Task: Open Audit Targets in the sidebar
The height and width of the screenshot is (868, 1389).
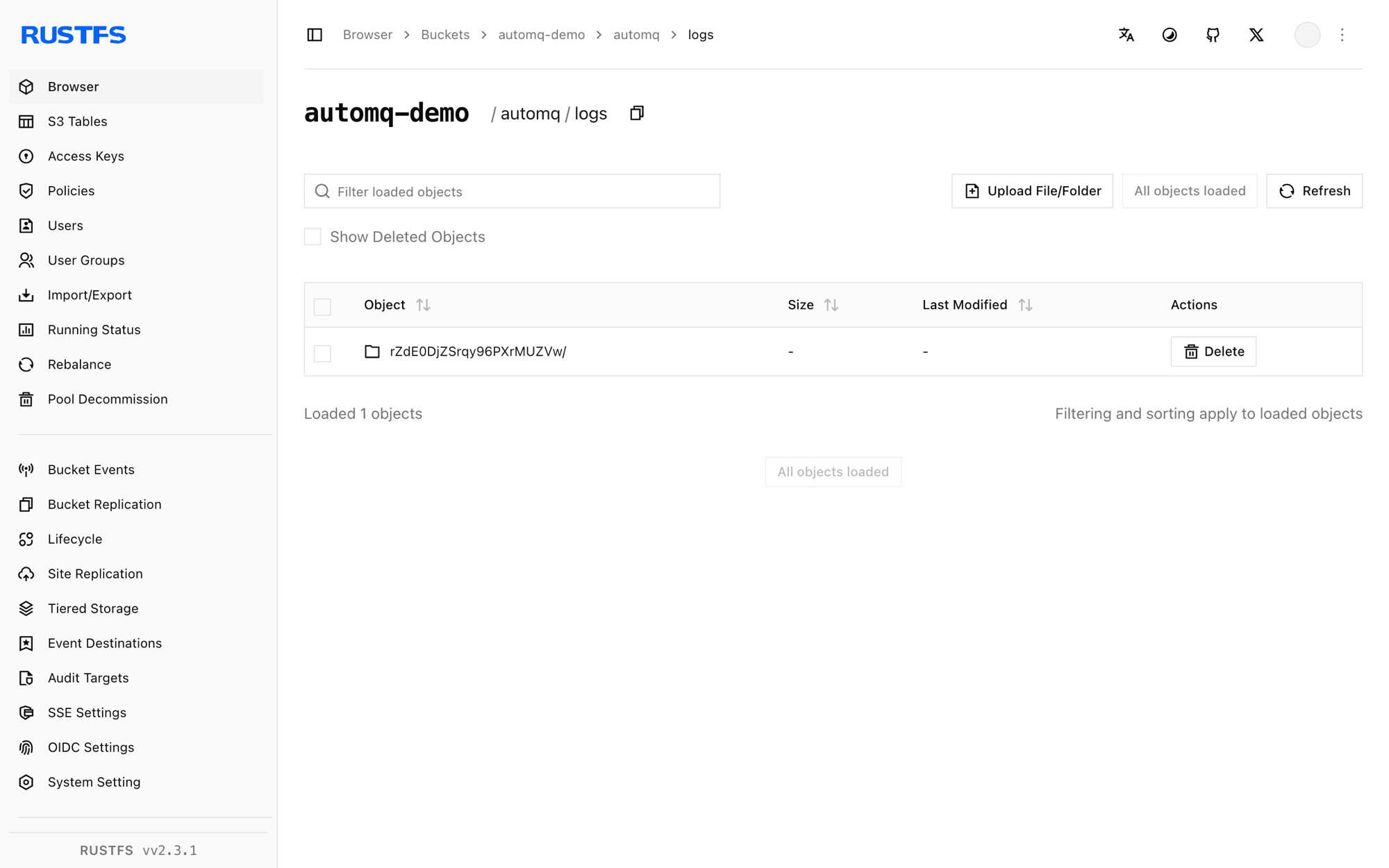Action: (x=136, y=678)
